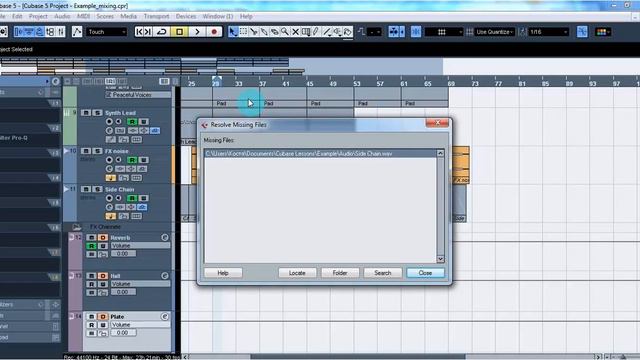
Task: Solo the Synth Lead track
Action: pyautogui.click(x=97, y=113)
